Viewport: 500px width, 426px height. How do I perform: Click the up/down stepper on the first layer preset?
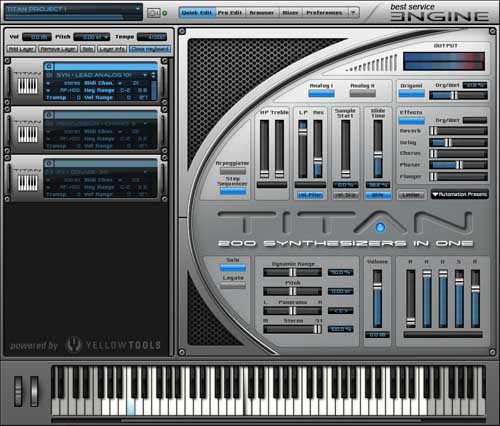point(153,75)
